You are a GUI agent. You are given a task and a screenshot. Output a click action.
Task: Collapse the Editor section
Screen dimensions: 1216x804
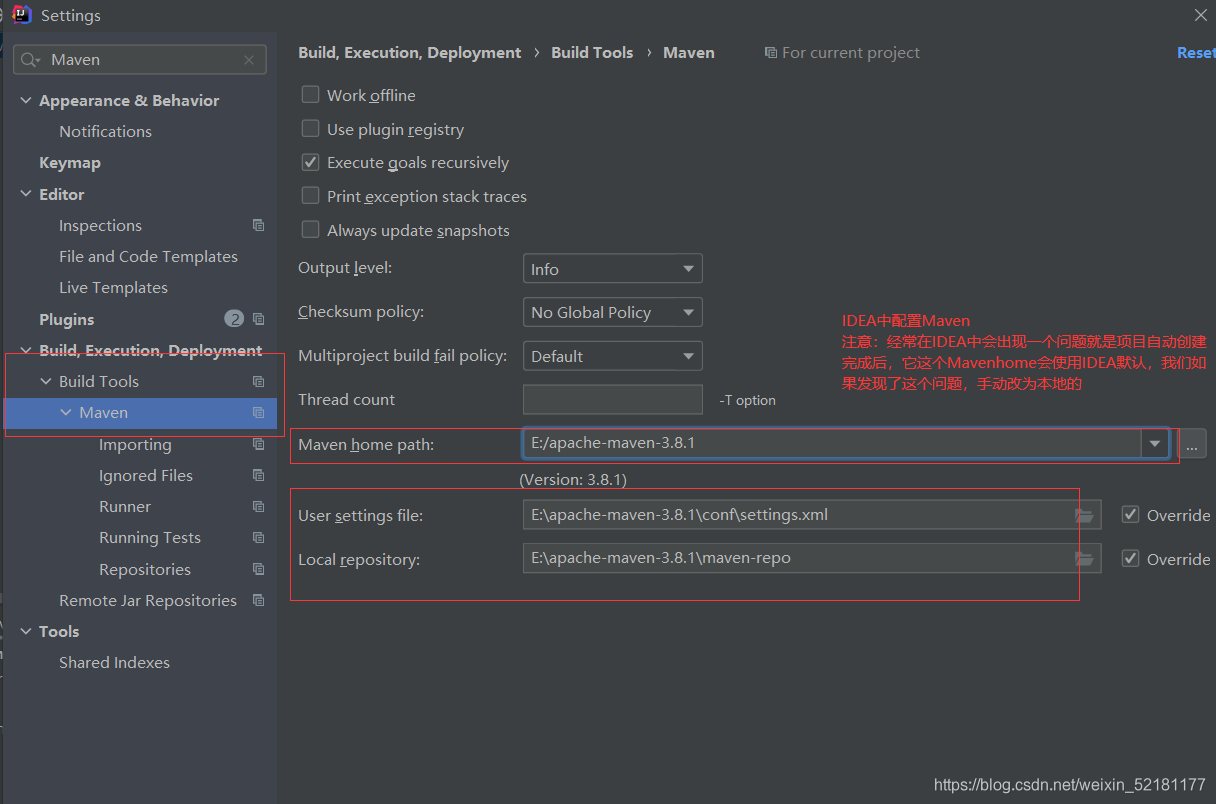[x=26, y=194]
